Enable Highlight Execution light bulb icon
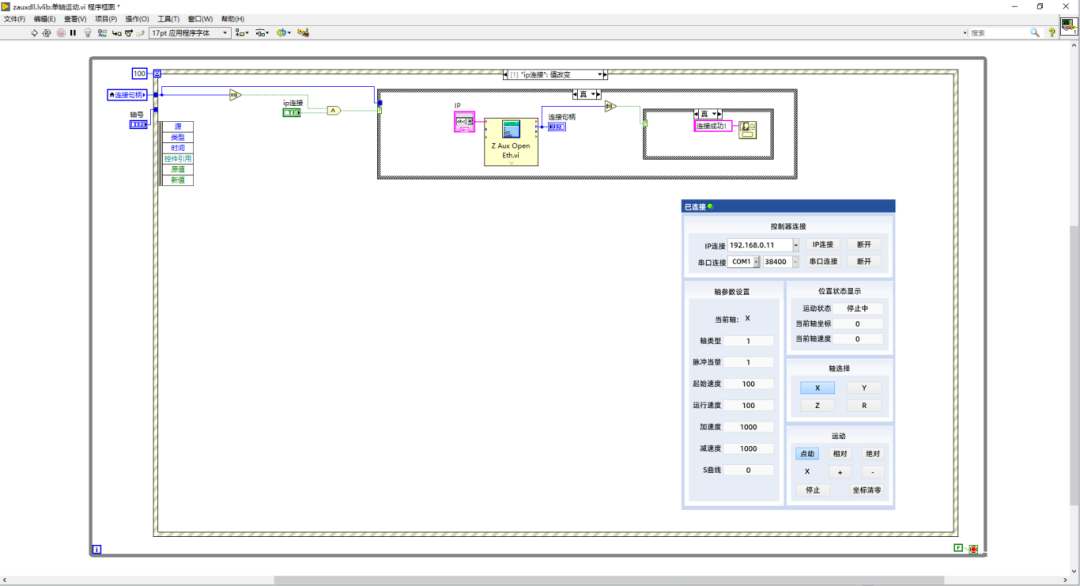 click(x=86, y=32)
